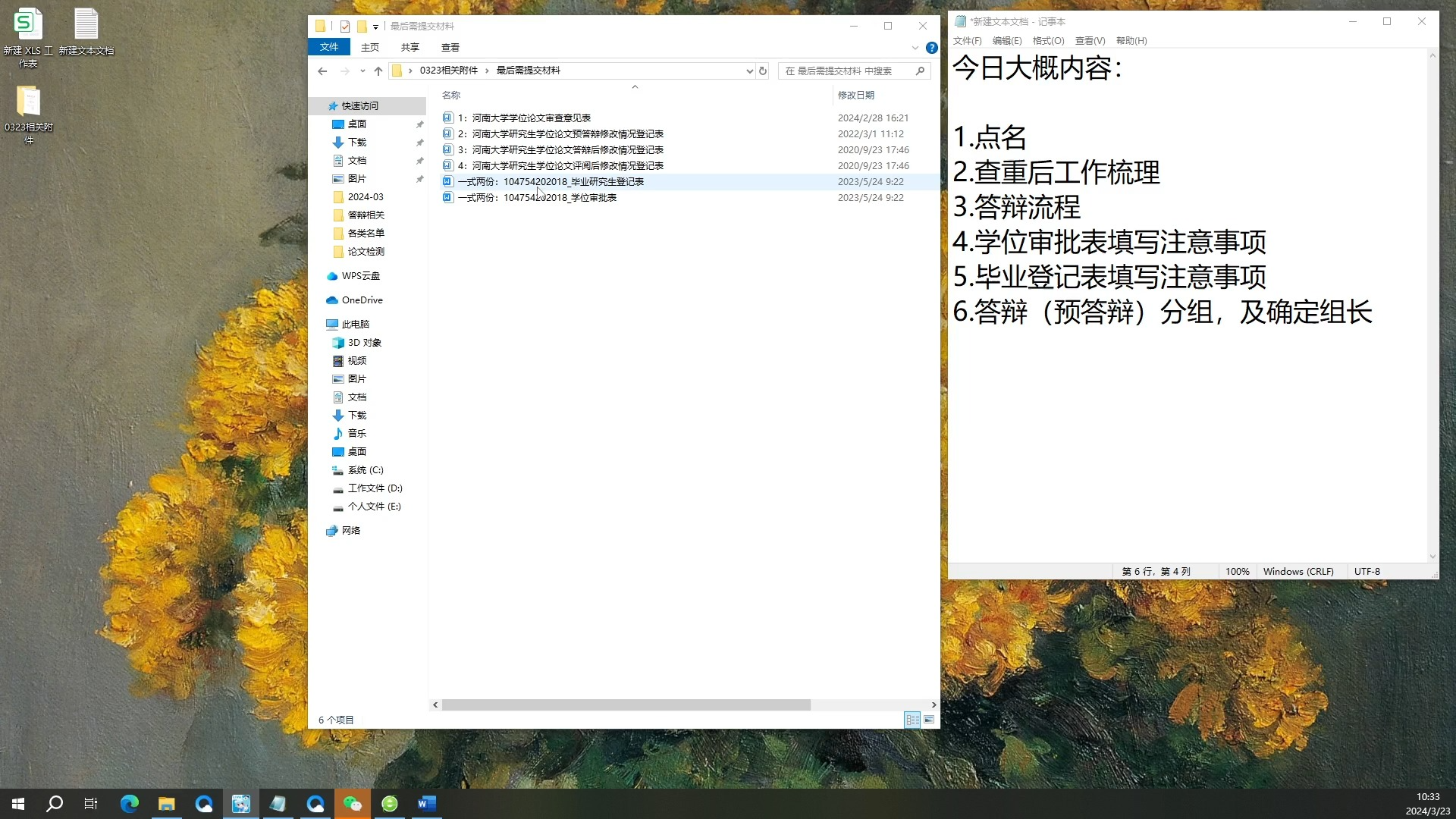Switch to large icons view in Explorer
Screen dimensions: 1456x819
(x=929, y=720)
